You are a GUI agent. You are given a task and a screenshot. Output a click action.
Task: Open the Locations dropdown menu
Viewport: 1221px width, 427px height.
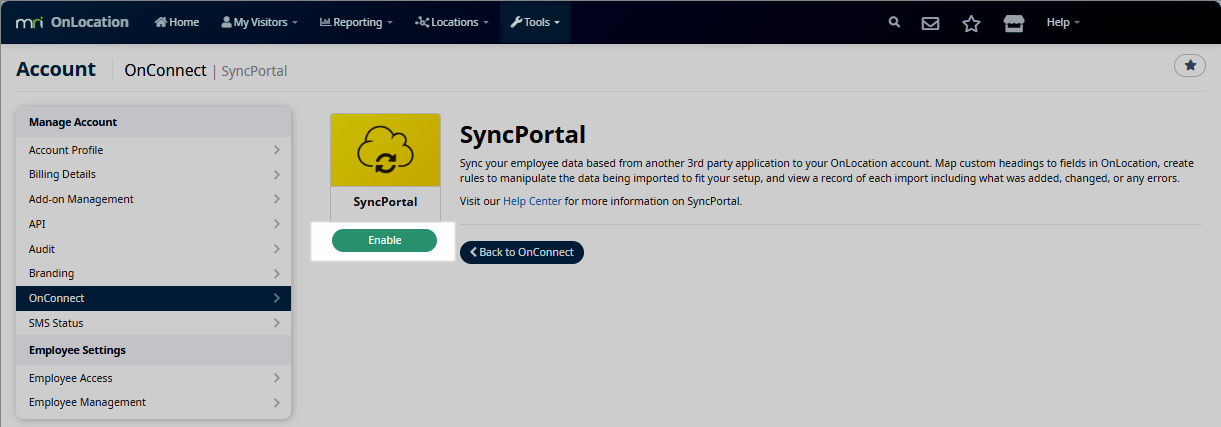[451, 22]
